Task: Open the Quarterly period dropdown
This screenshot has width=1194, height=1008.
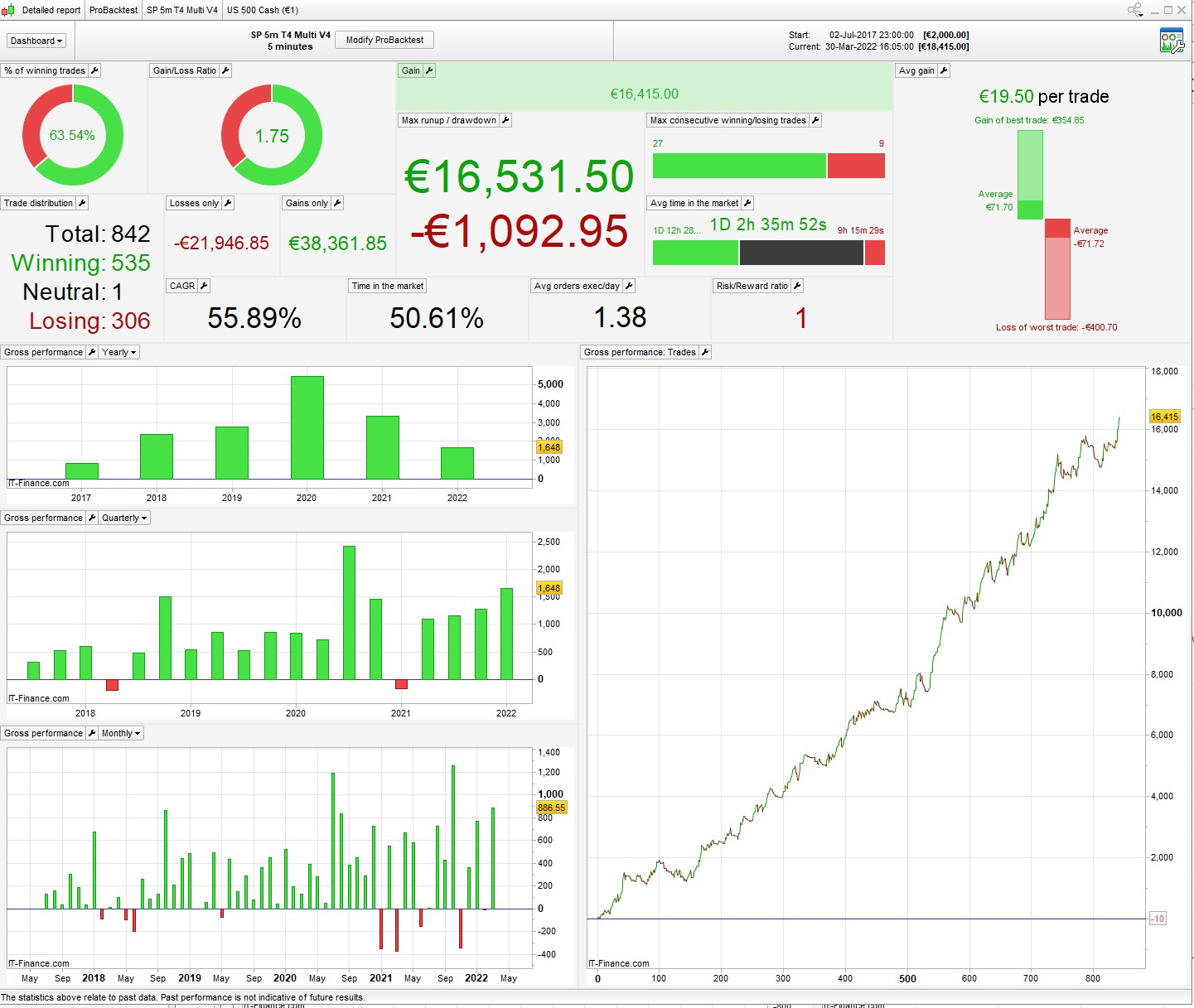Action: pos(124,518)
